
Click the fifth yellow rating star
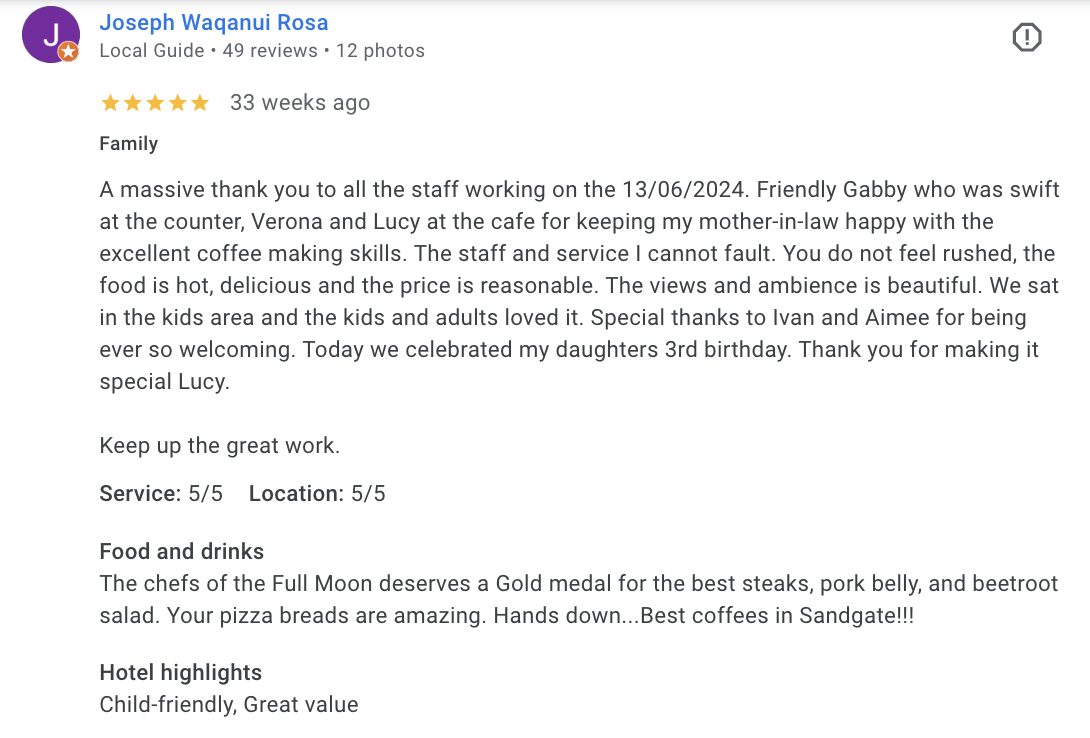click(200, 103)
